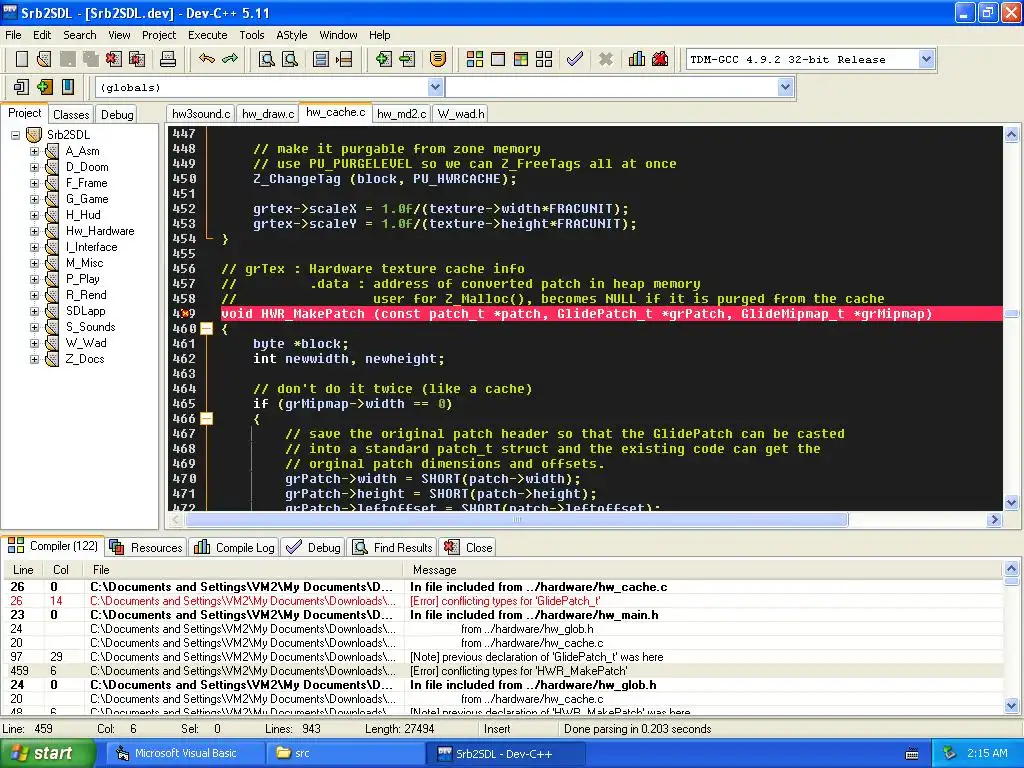Click the Close file toolbar icon
Screen dimensions: 1024x768
pos(114,59)
